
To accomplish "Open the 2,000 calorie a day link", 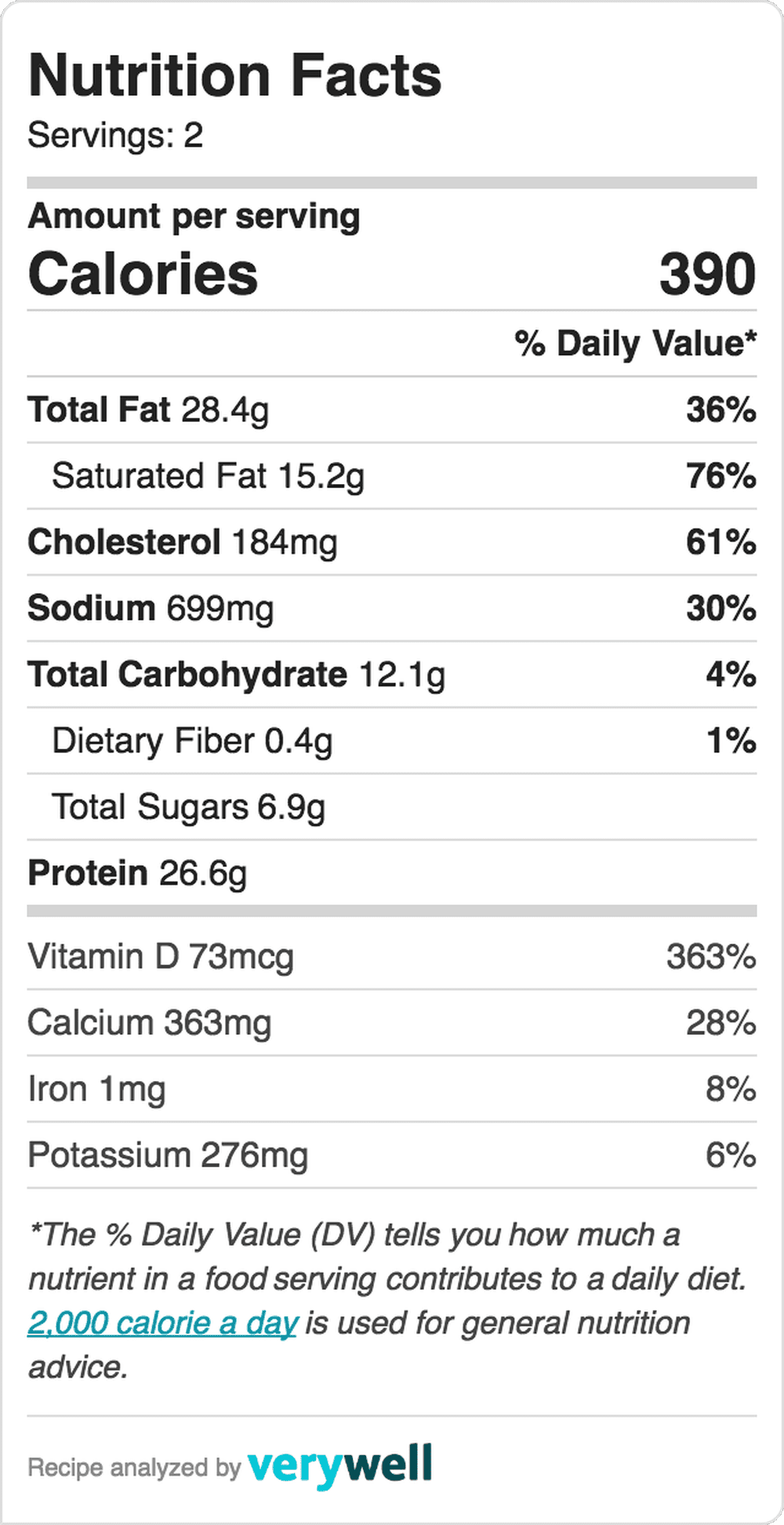I will coord(162,1323).
